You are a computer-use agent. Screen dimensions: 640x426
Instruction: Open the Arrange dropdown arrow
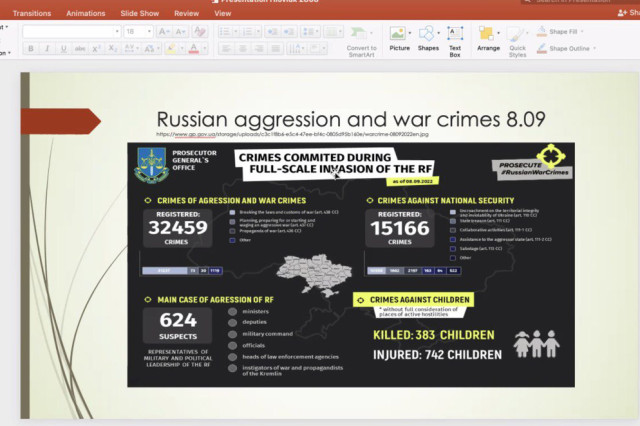(x=498, y=33)
